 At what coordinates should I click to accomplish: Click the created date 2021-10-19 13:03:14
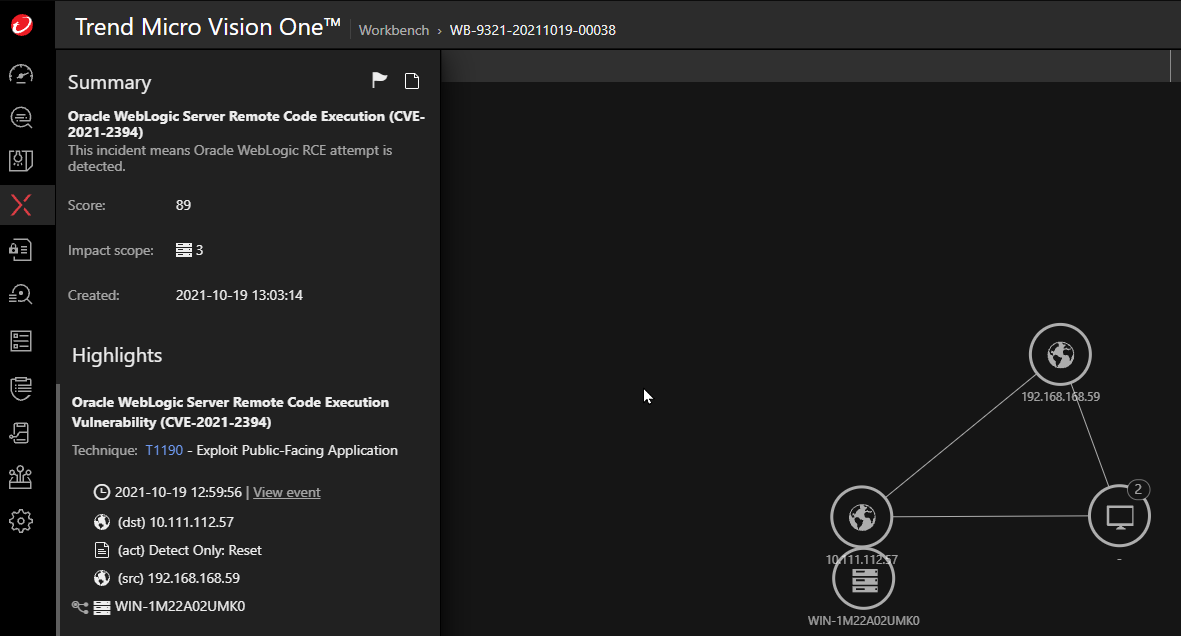tap(240, 295)
